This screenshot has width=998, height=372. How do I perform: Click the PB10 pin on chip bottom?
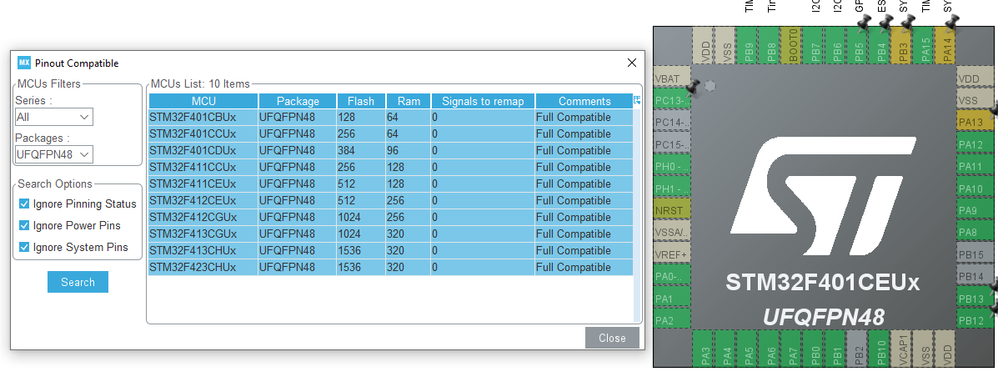(x=880, y=349)
